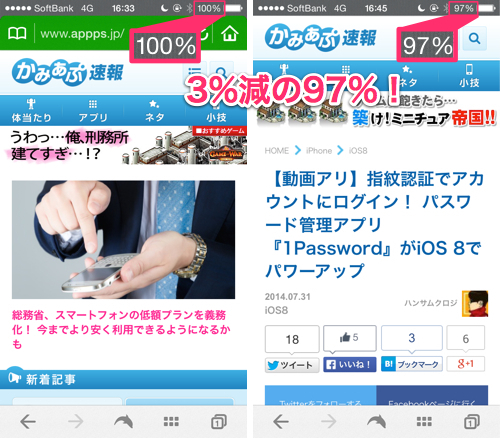Select the 体当たり tab on left screen
The width and height of the screenshot is (500, 438).
tap(31, 111)
